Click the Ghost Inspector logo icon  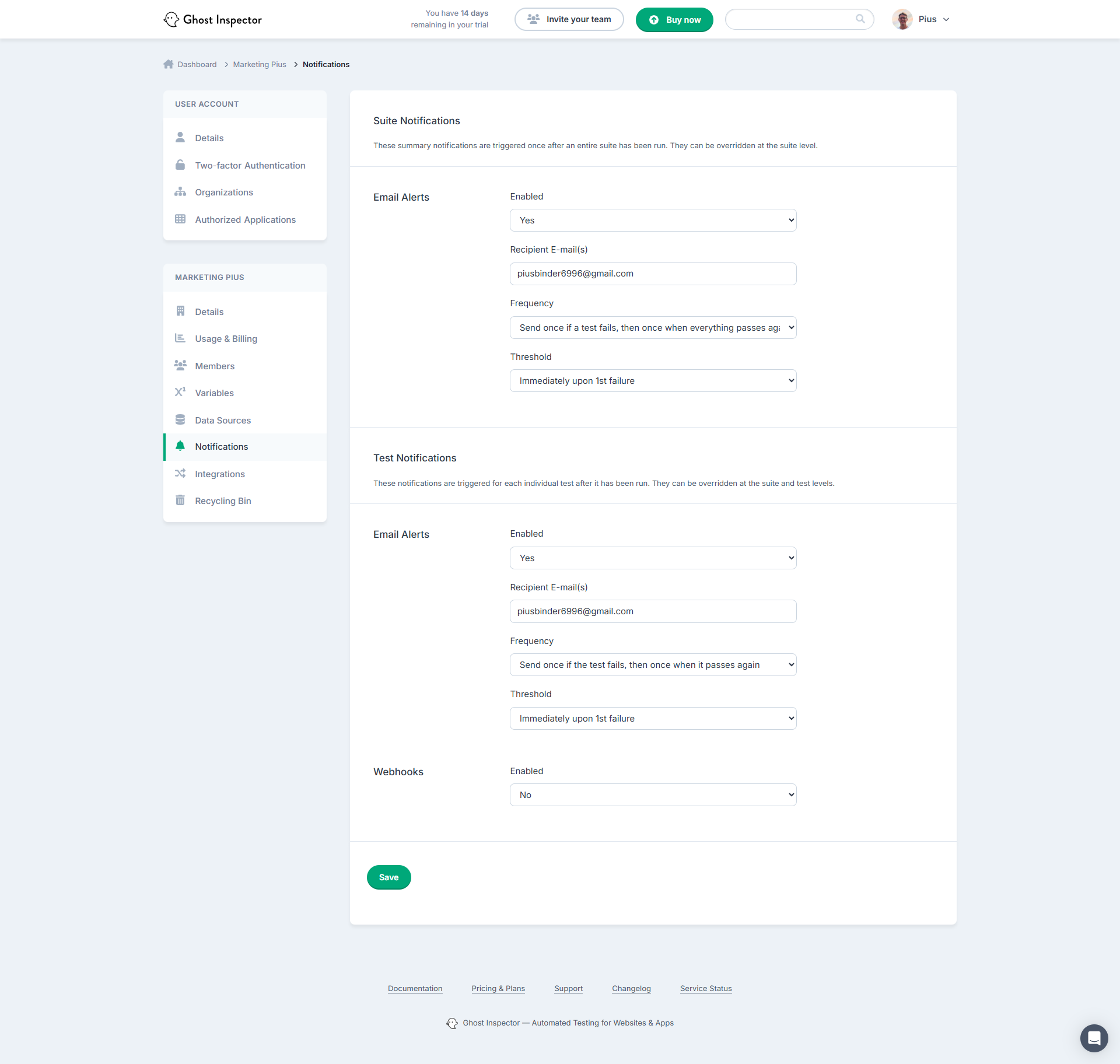tap(171, 20)
